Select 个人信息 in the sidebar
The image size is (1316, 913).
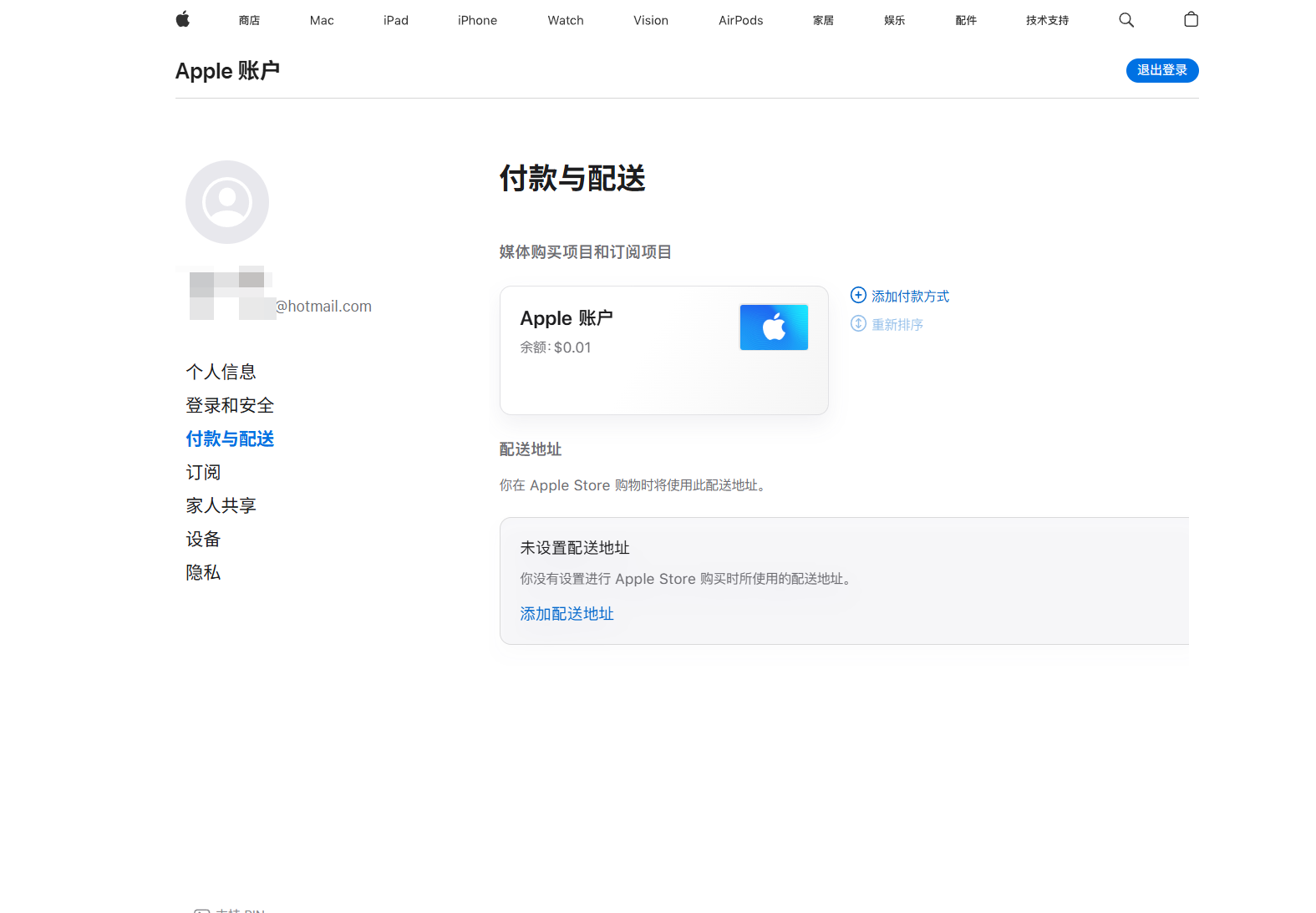[221, 372]
